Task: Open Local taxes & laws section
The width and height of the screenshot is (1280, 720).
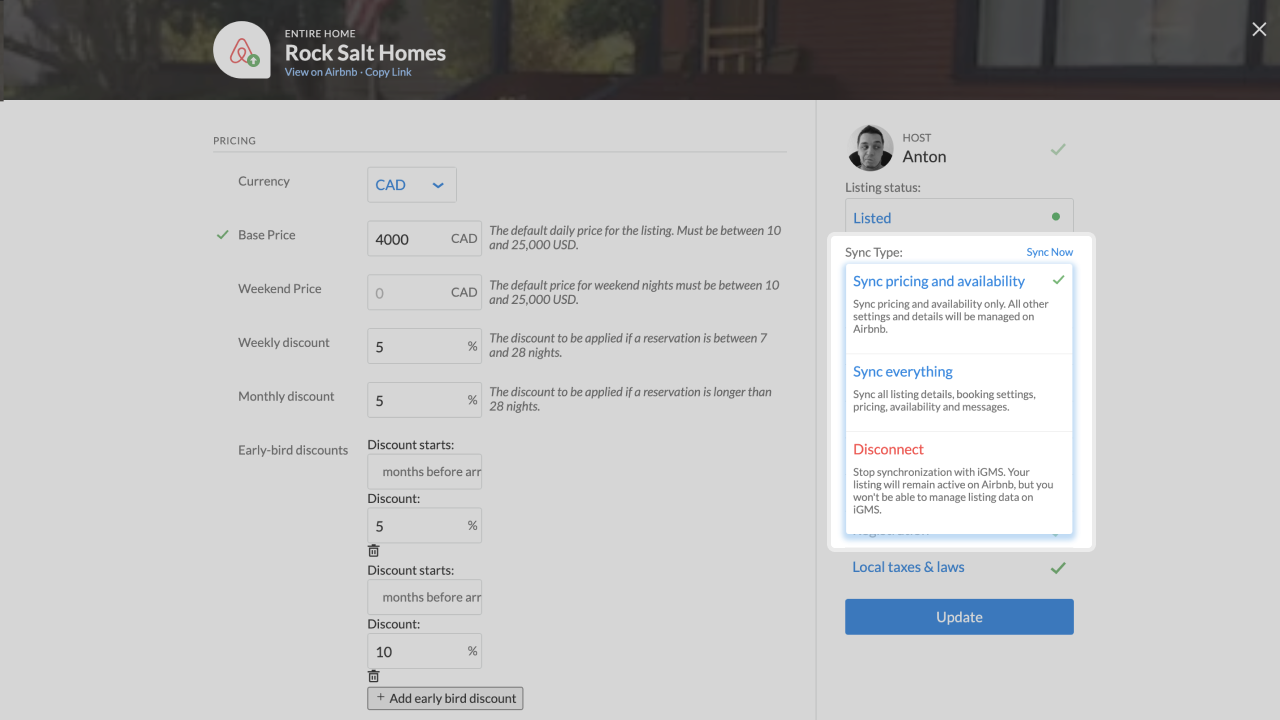Action: click(908, 567)
